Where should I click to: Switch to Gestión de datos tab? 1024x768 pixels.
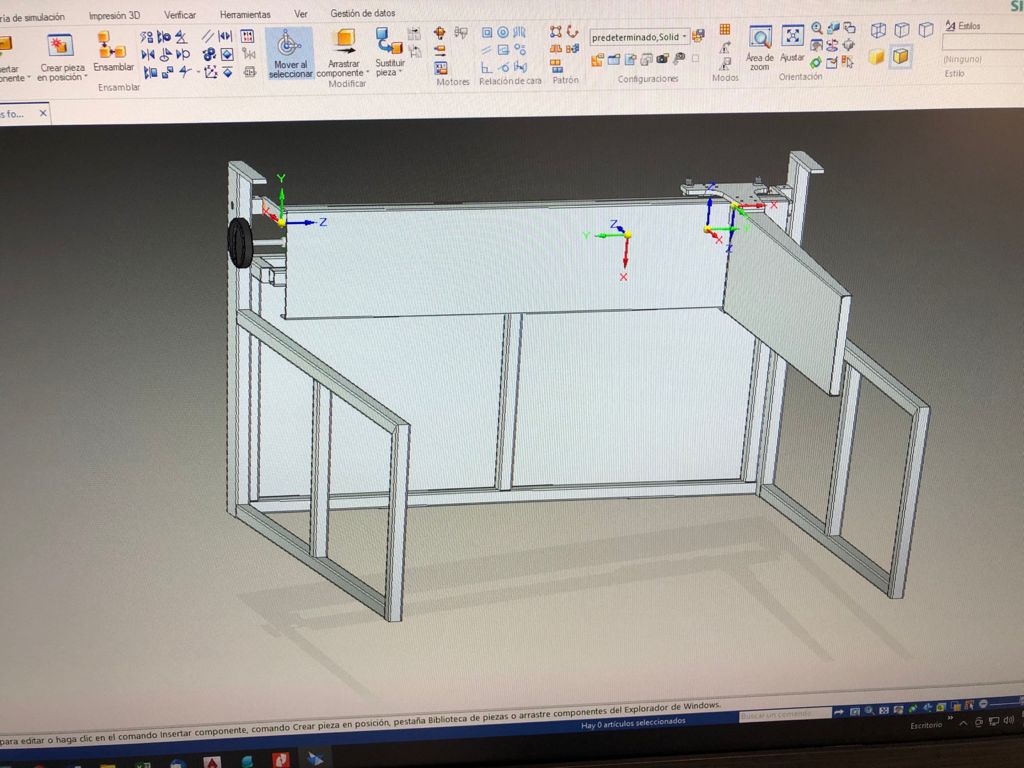[x=362, y=13]
